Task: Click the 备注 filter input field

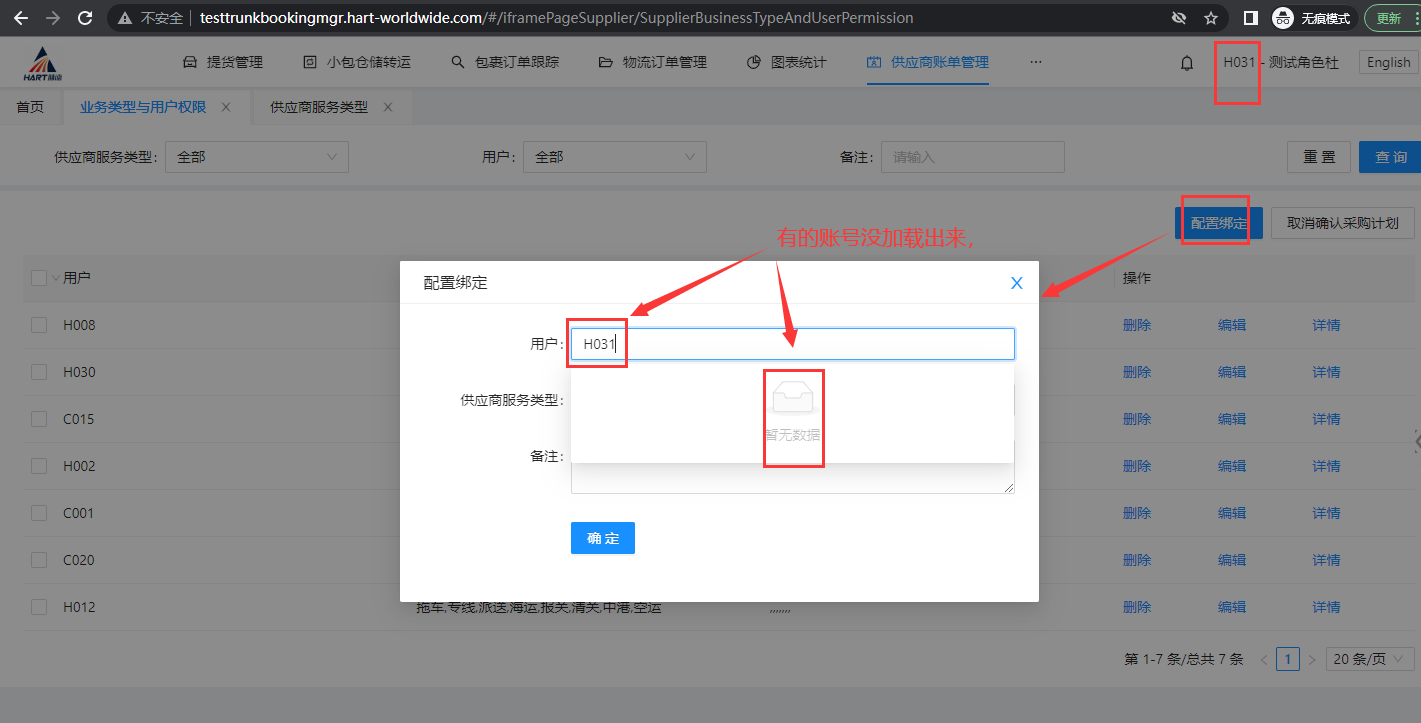Action: coord(972,157)
